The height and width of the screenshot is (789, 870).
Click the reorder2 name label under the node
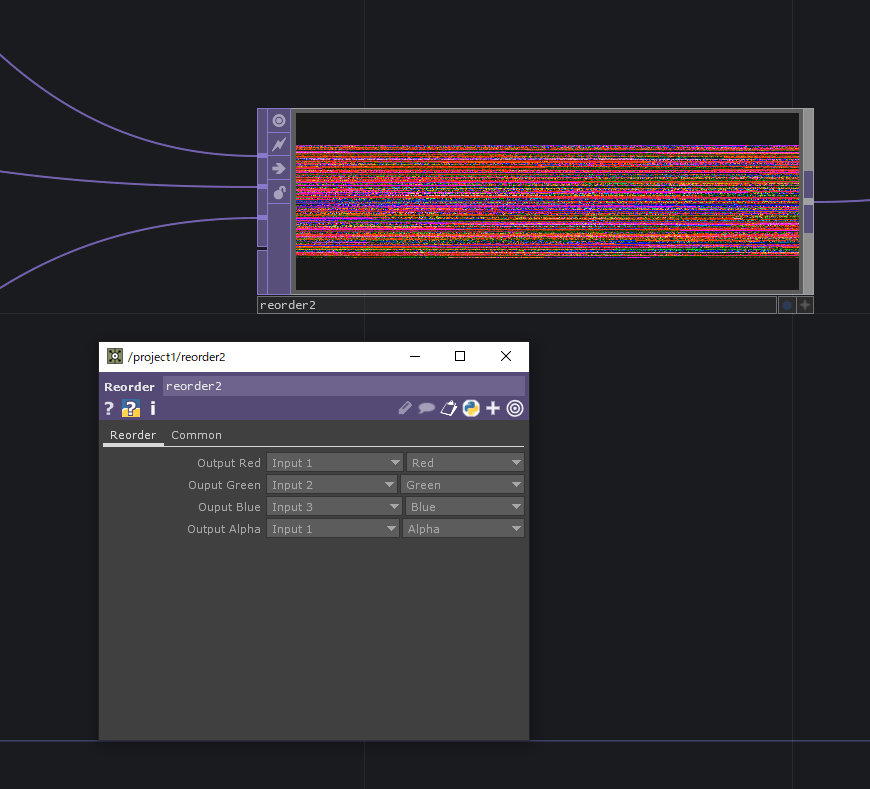tap(517, 305)
